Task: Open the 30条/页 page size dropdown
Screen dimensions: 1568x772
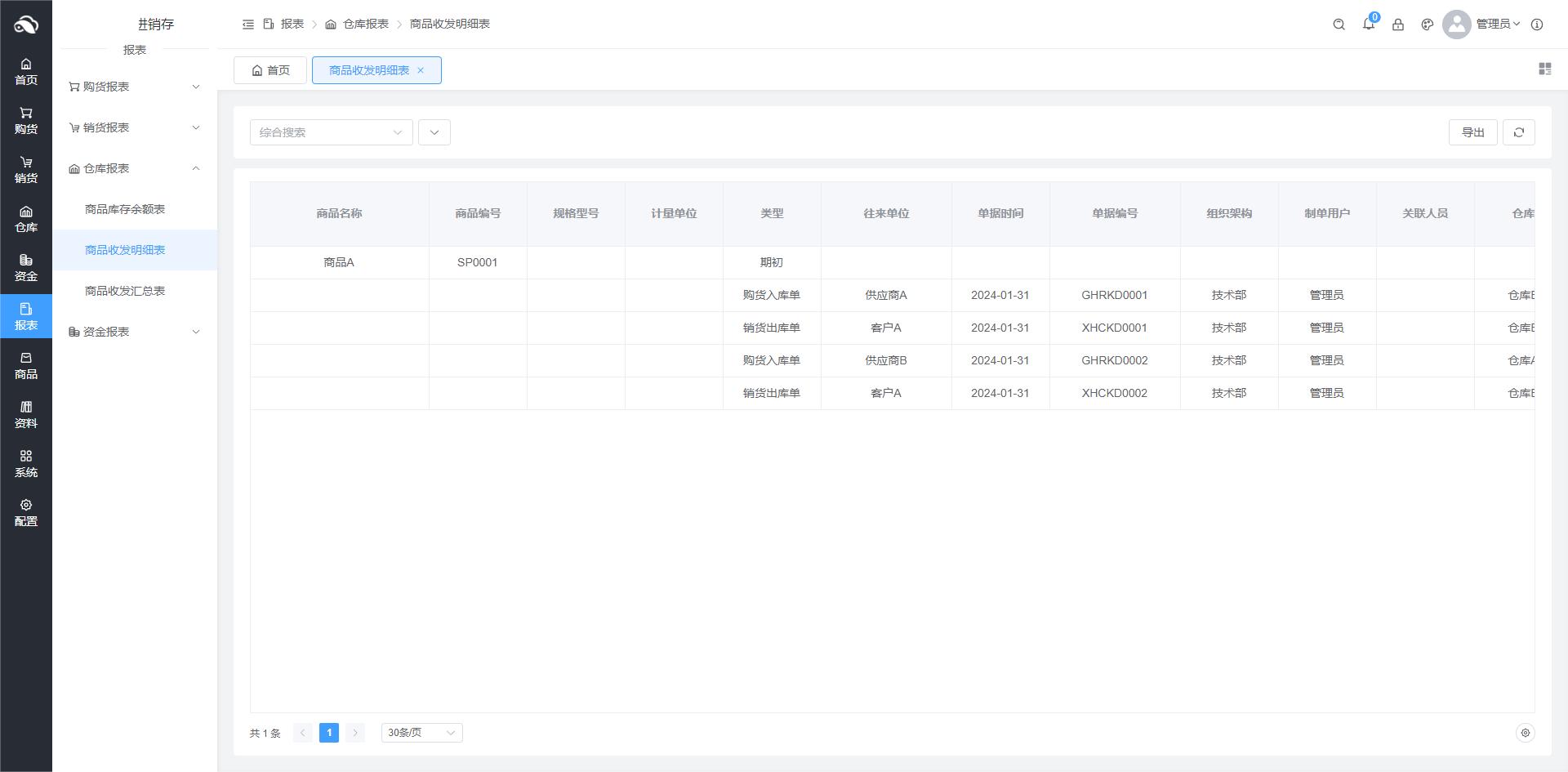Action: point(421,733)
